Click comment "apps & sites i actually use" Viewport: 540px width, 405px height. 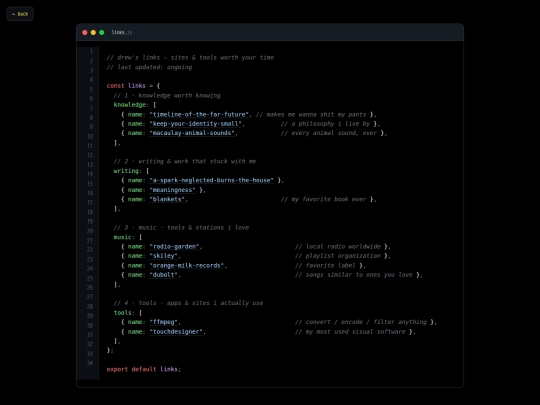click(188, 303)
